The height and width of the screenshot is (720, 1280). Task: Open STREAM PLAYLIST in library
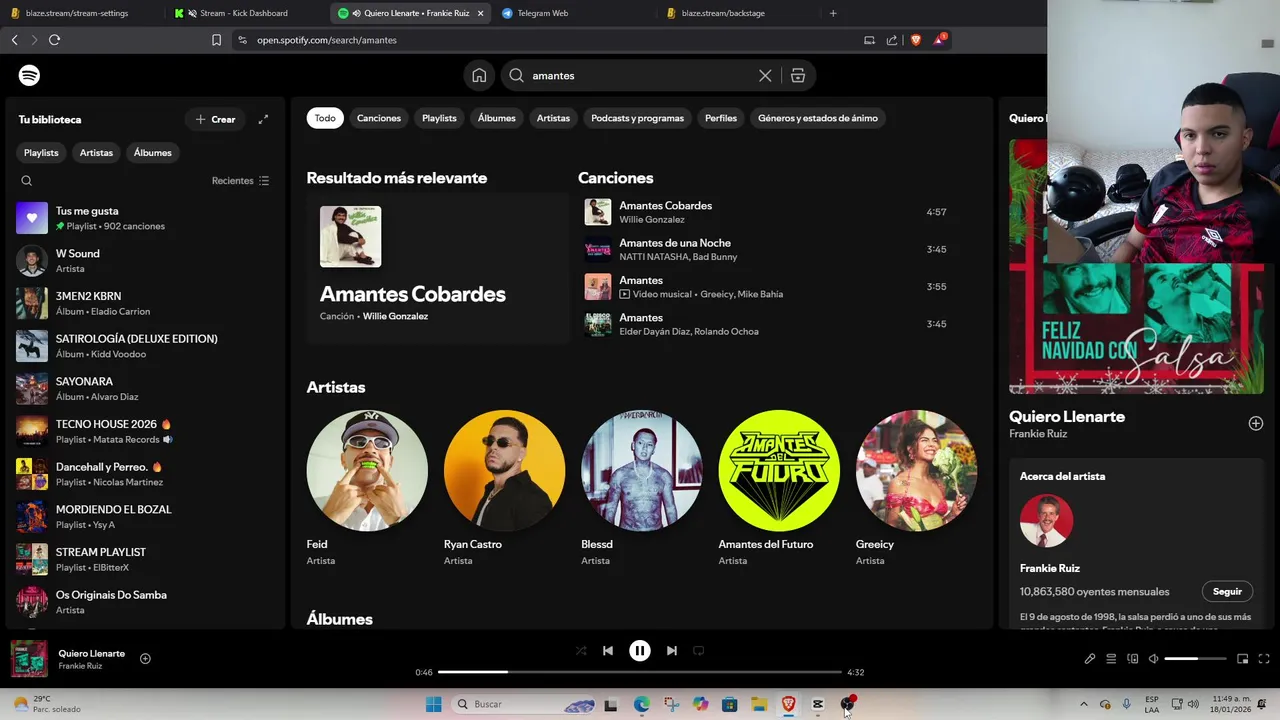pyautogui.click(x=145, y=559)
